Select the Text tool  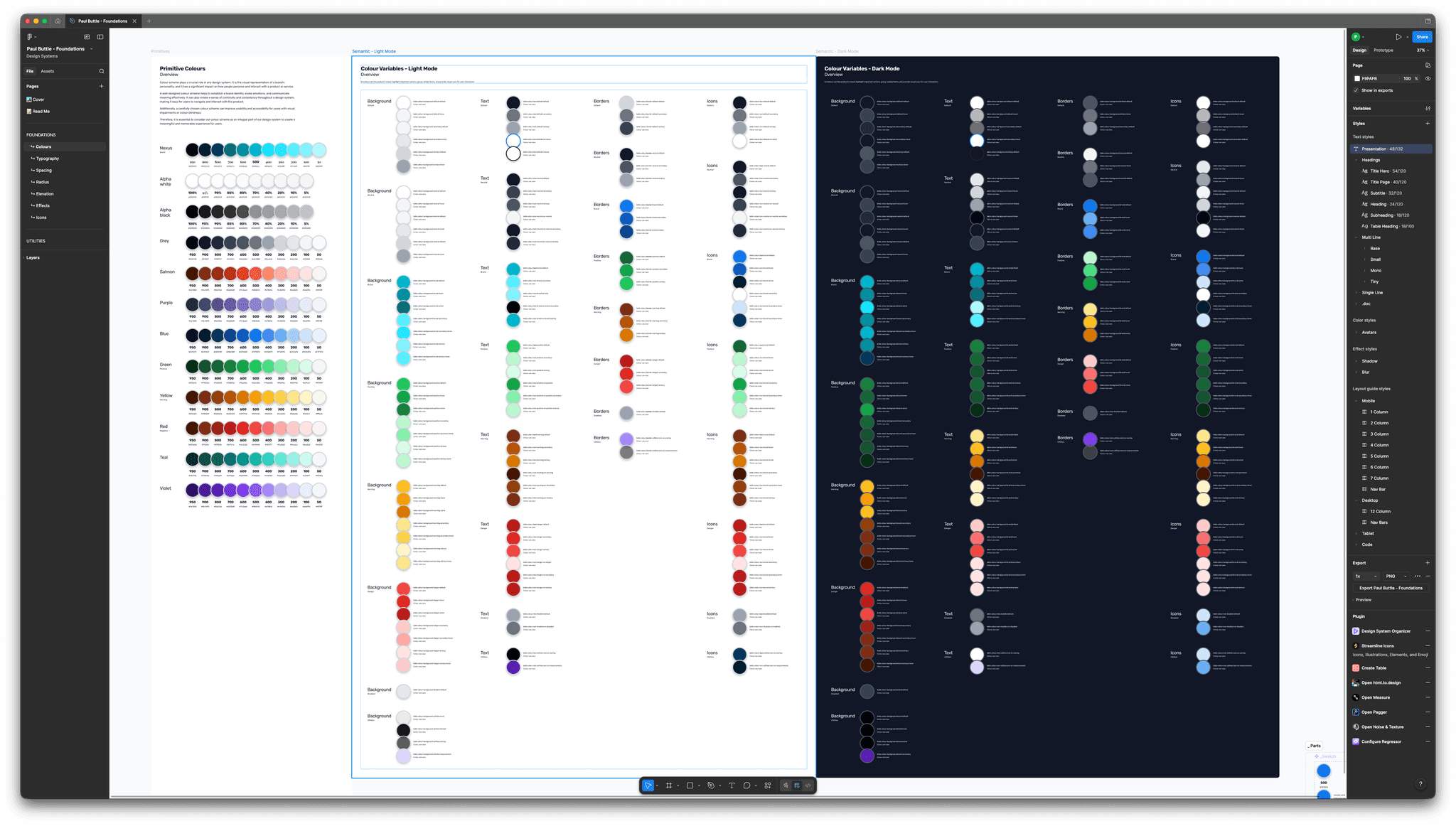(732, 785)
